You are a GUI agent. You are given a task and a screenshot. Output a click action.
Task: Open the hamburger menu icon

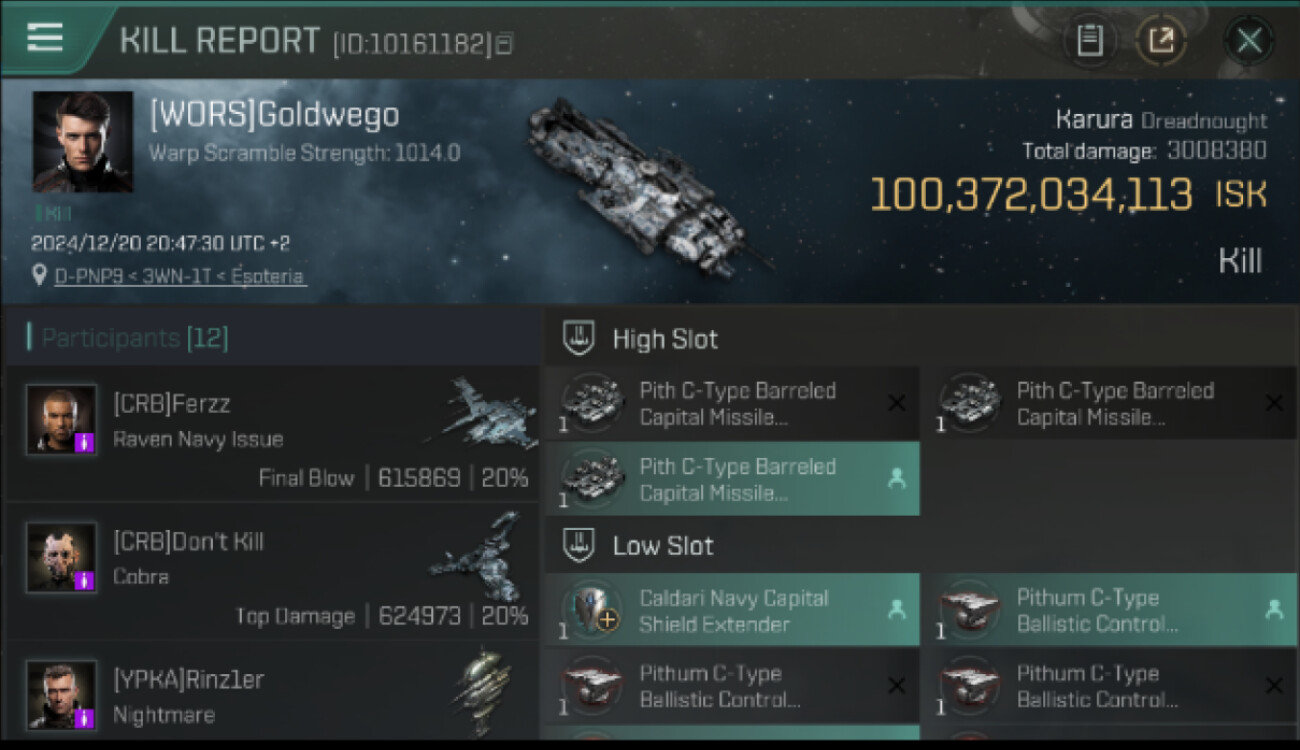pyautogui.click(x=45, y=37)
